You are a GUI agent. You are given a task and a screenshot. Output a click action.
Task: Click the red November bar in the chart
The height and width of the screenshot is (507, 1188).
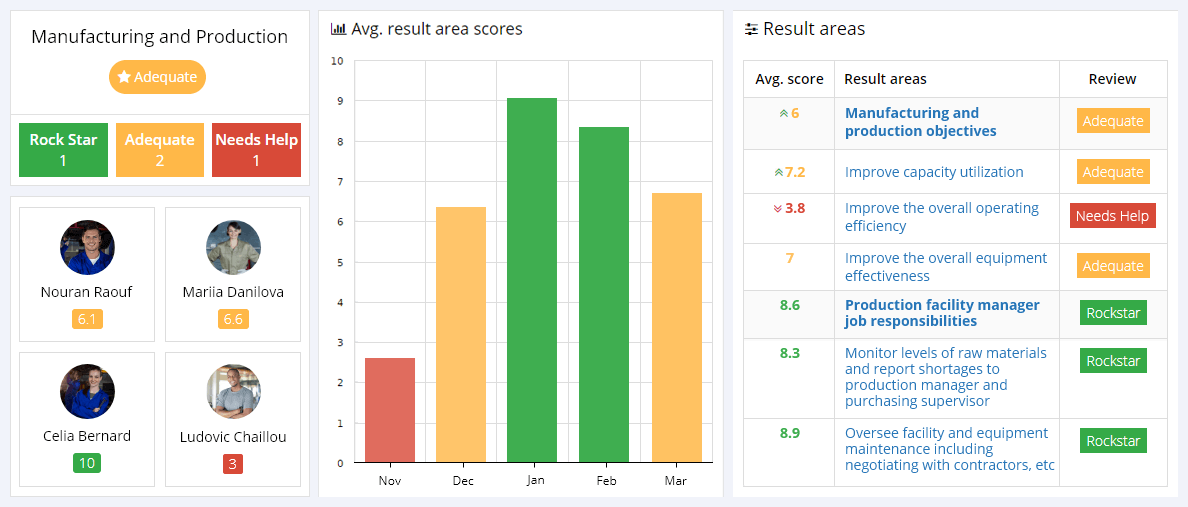click(x=390, y=410)
